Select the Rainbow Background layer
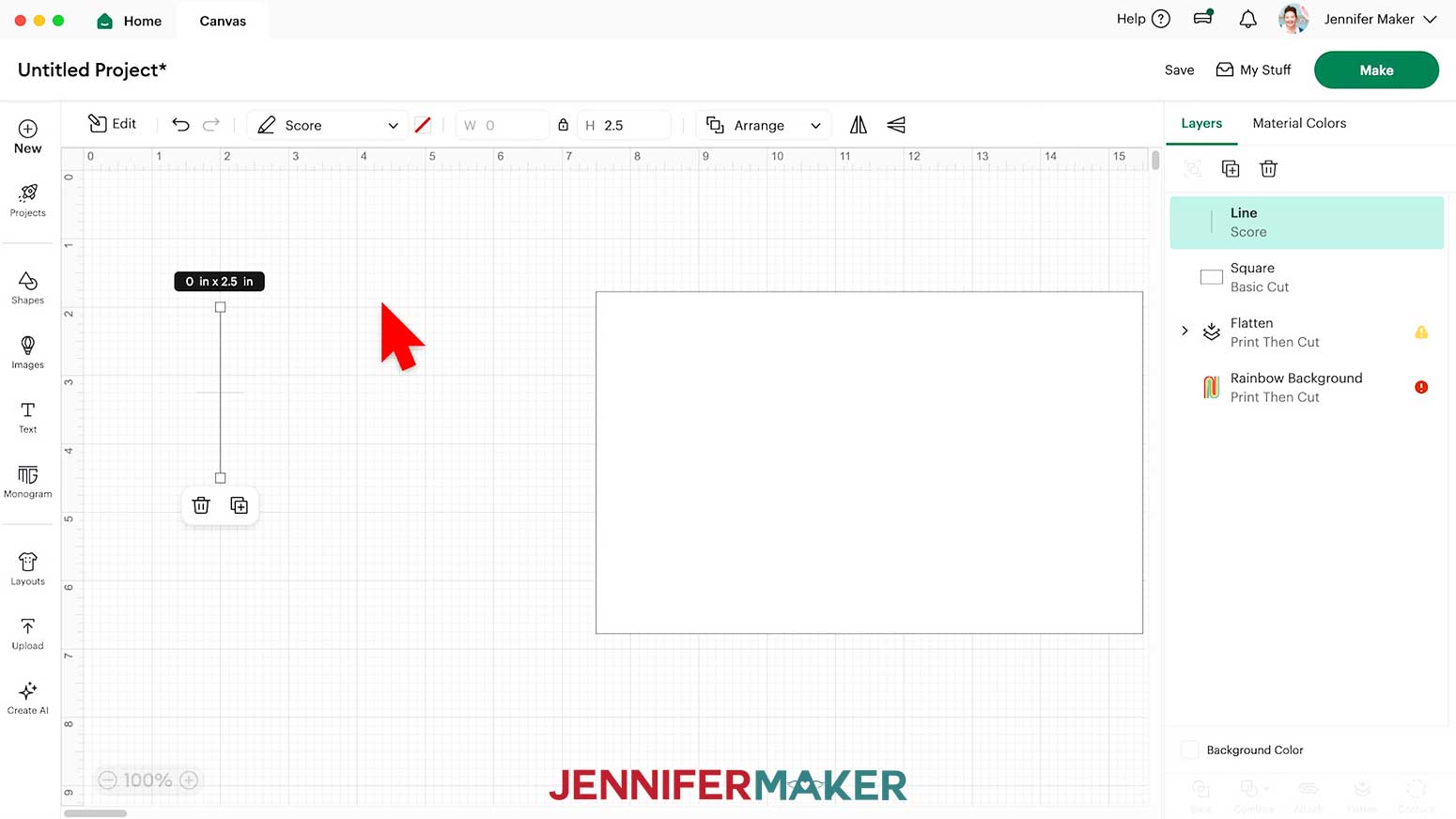The height and width of the screenshot is (819, 1456). pos(1307,387)
